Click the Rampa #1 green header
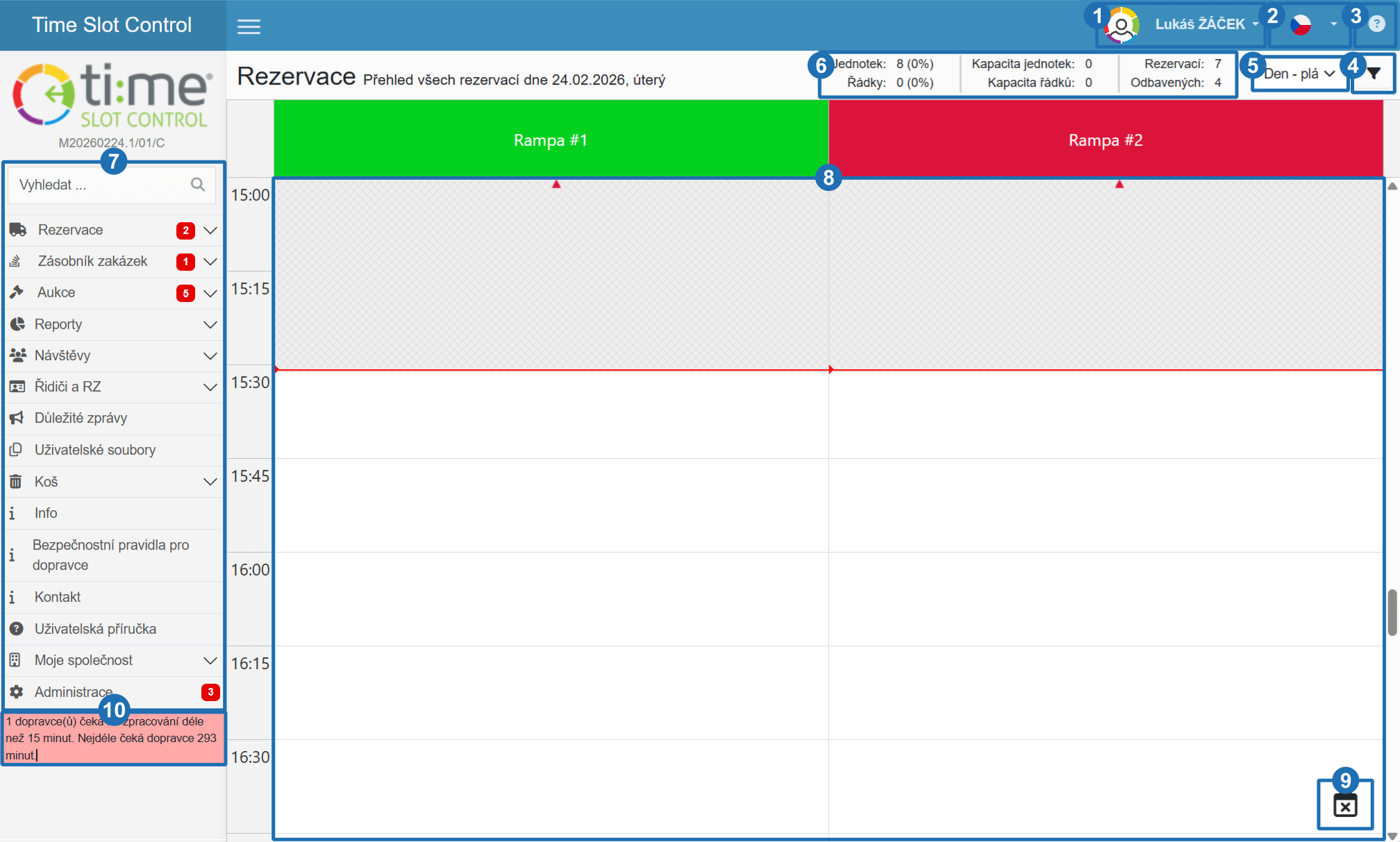This screenshot has width=1400, height=842. click(551, 140)
